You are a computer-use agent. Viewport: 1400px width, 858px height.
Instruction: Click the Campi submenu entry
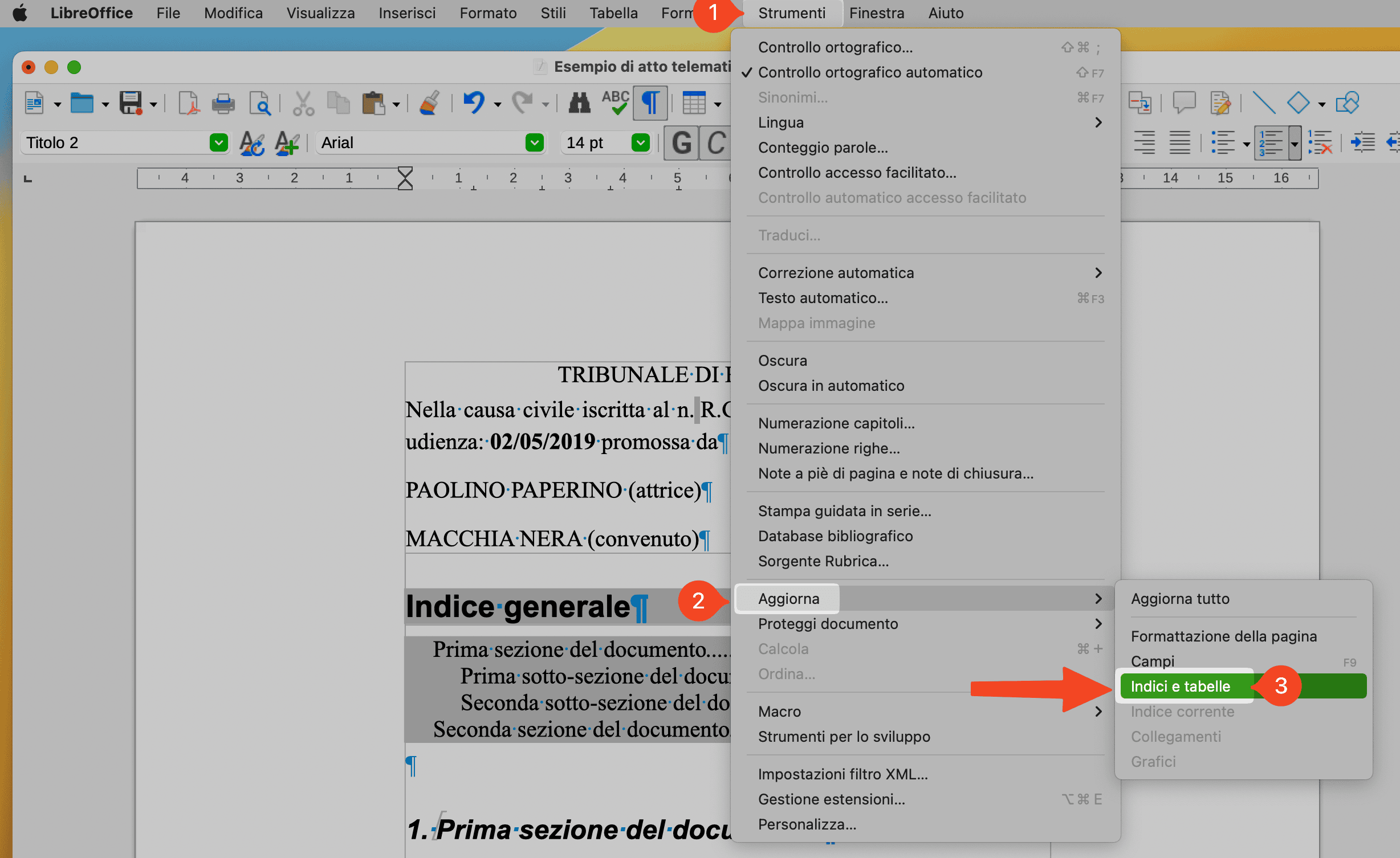[1243, 661]
